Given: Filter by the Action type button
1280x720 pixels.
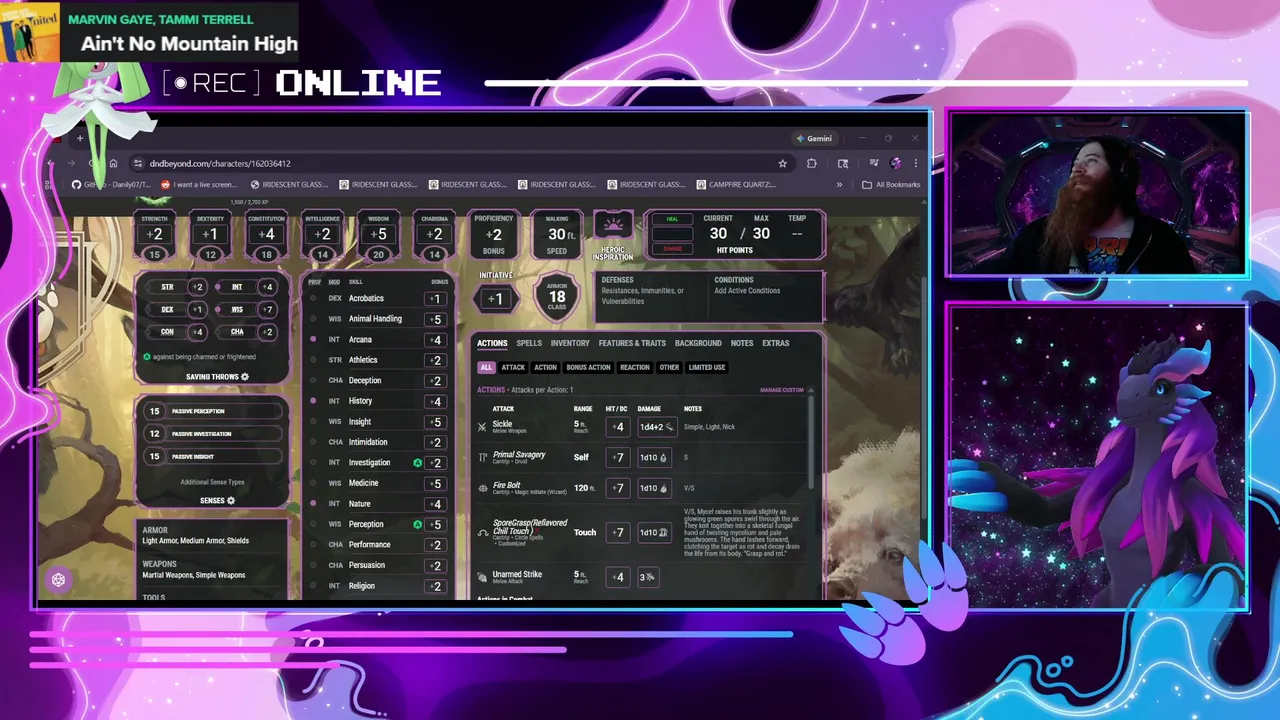Looking at the screenshot, I should click(545, 367).
